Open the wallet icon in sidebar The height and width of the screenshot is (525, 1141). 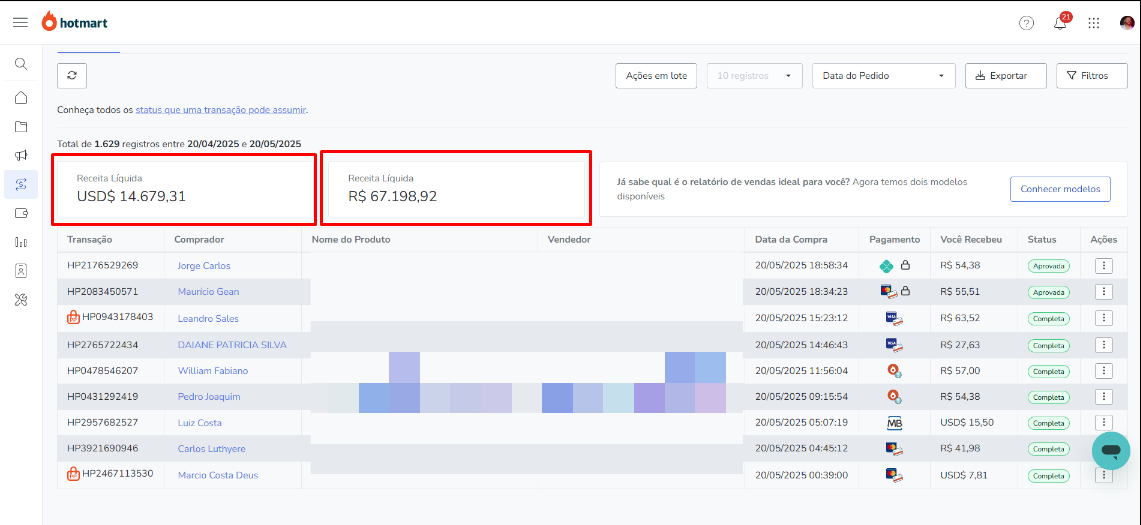[21, 213]
